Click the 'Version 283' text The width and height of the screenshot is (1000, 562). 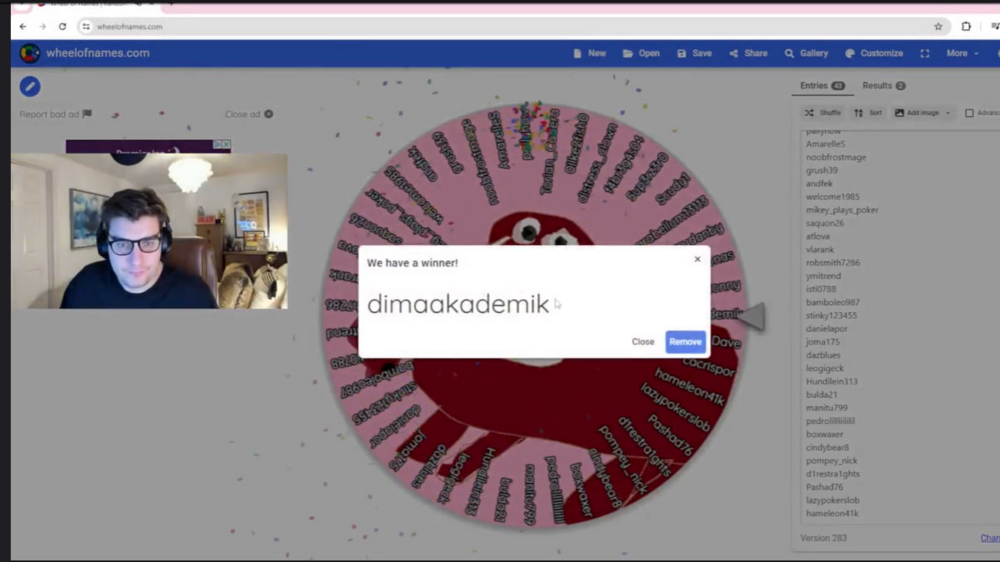(823, 538)
